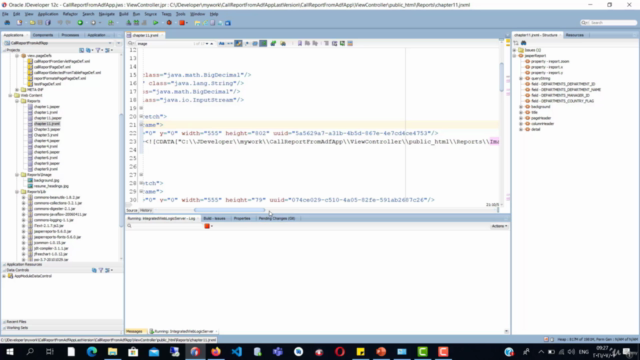Click the Save All toolbar icon
The width and height of the screenshot is (640, 360).
48,23
